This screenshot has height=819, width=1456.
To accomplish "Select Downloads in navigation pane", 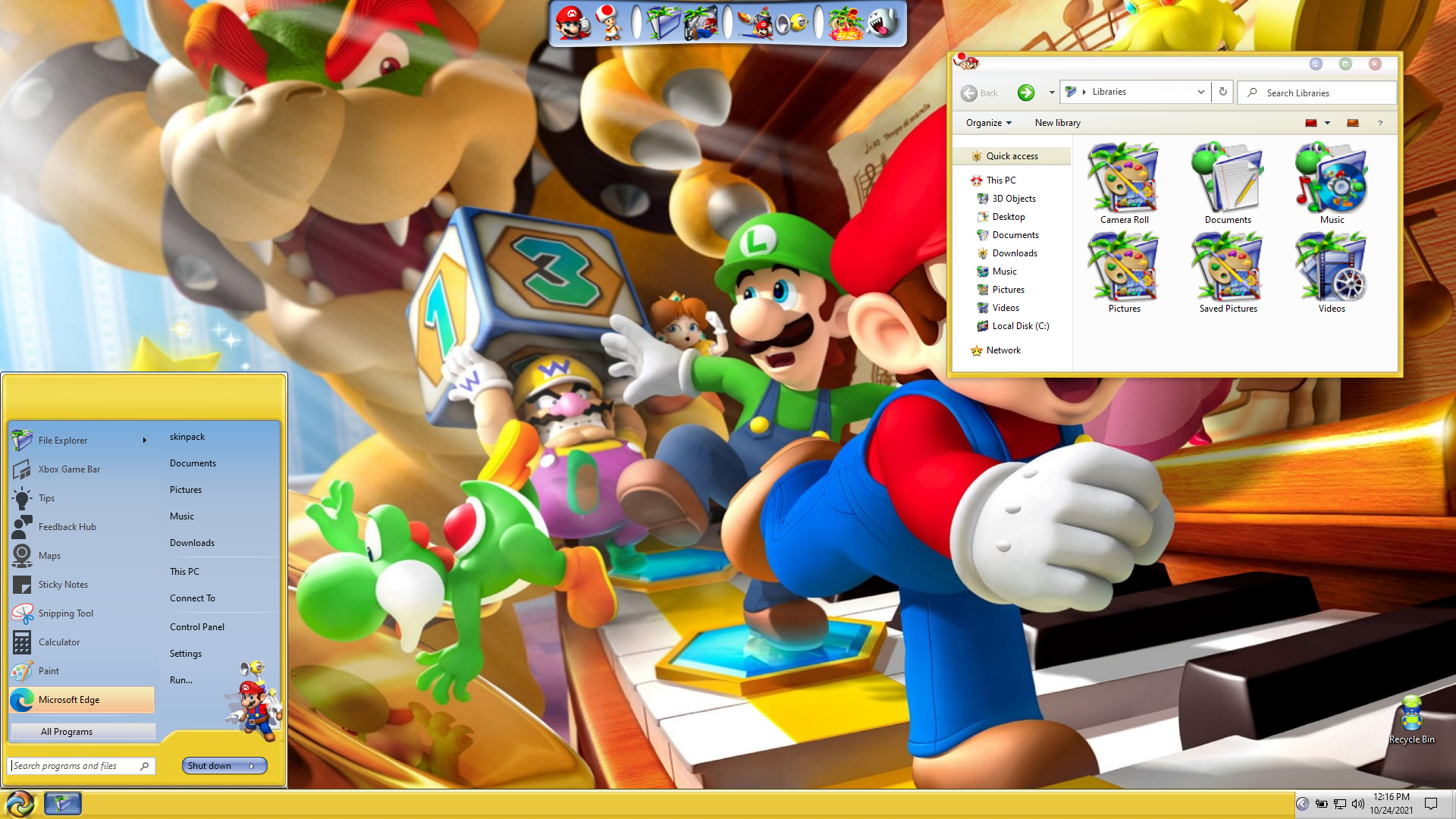I will coord(1014,253).
